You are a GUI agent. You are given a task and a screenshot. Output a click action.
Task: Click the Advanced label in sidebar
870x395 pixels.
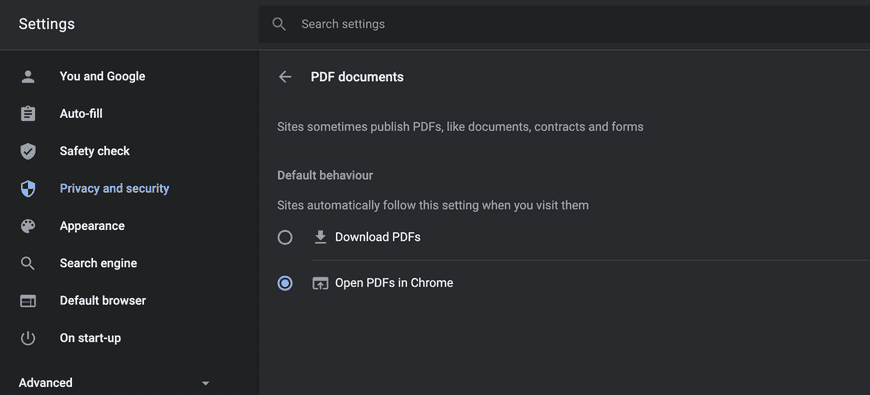[45, 383]
